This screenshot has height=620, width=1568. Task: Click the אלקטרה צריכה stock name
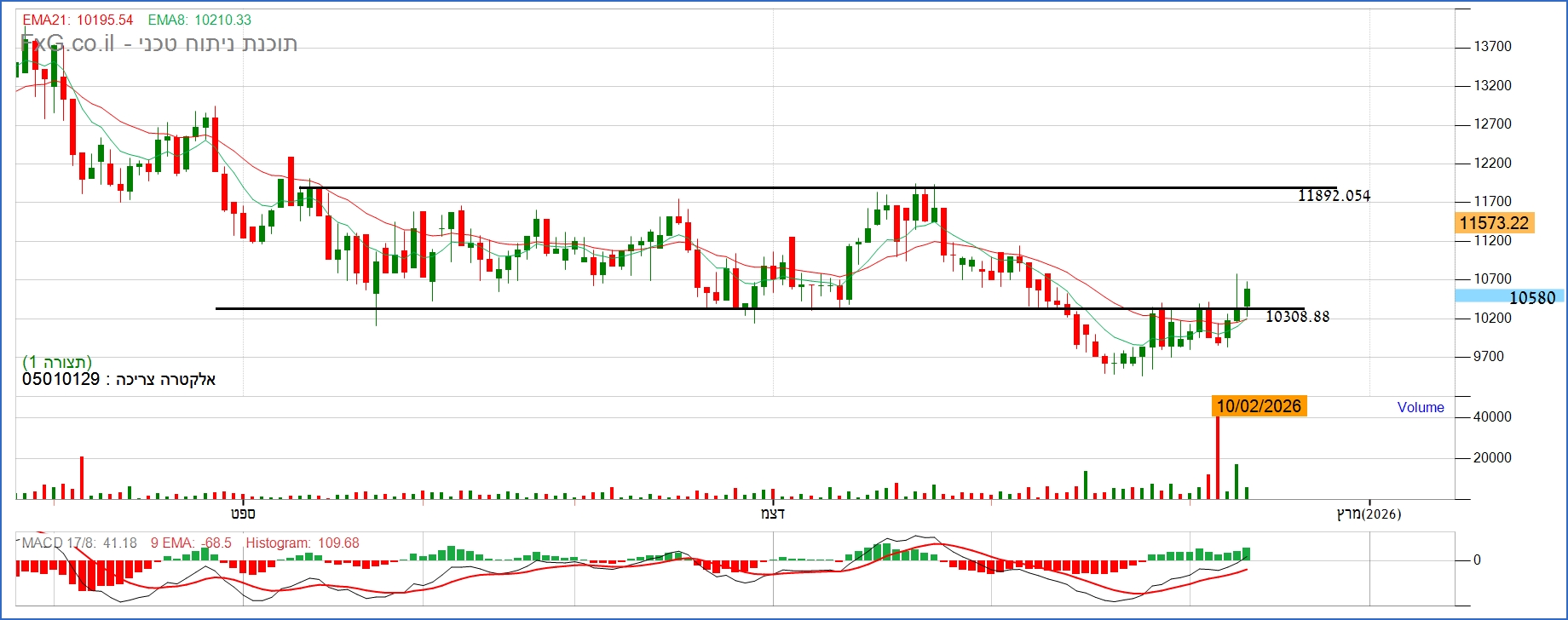(165, 380)
